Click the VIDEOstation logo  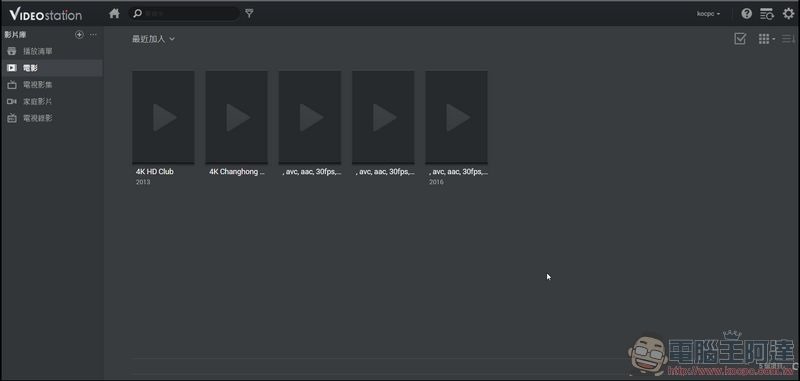[45, 15]
